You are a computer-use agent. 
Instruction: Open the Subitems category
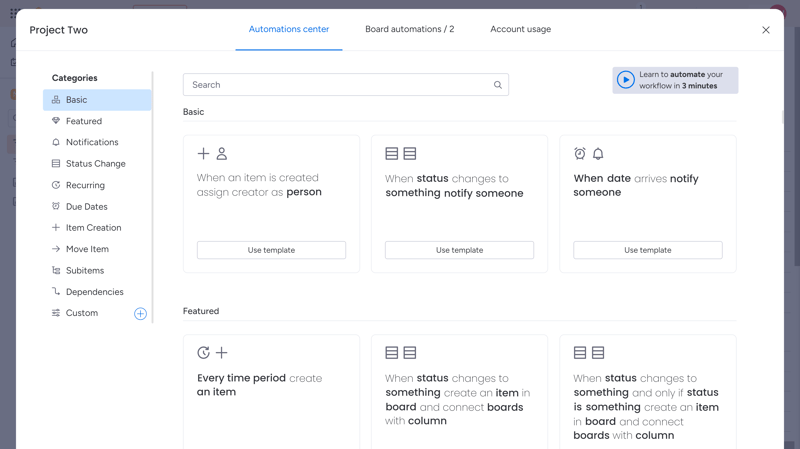85,271
